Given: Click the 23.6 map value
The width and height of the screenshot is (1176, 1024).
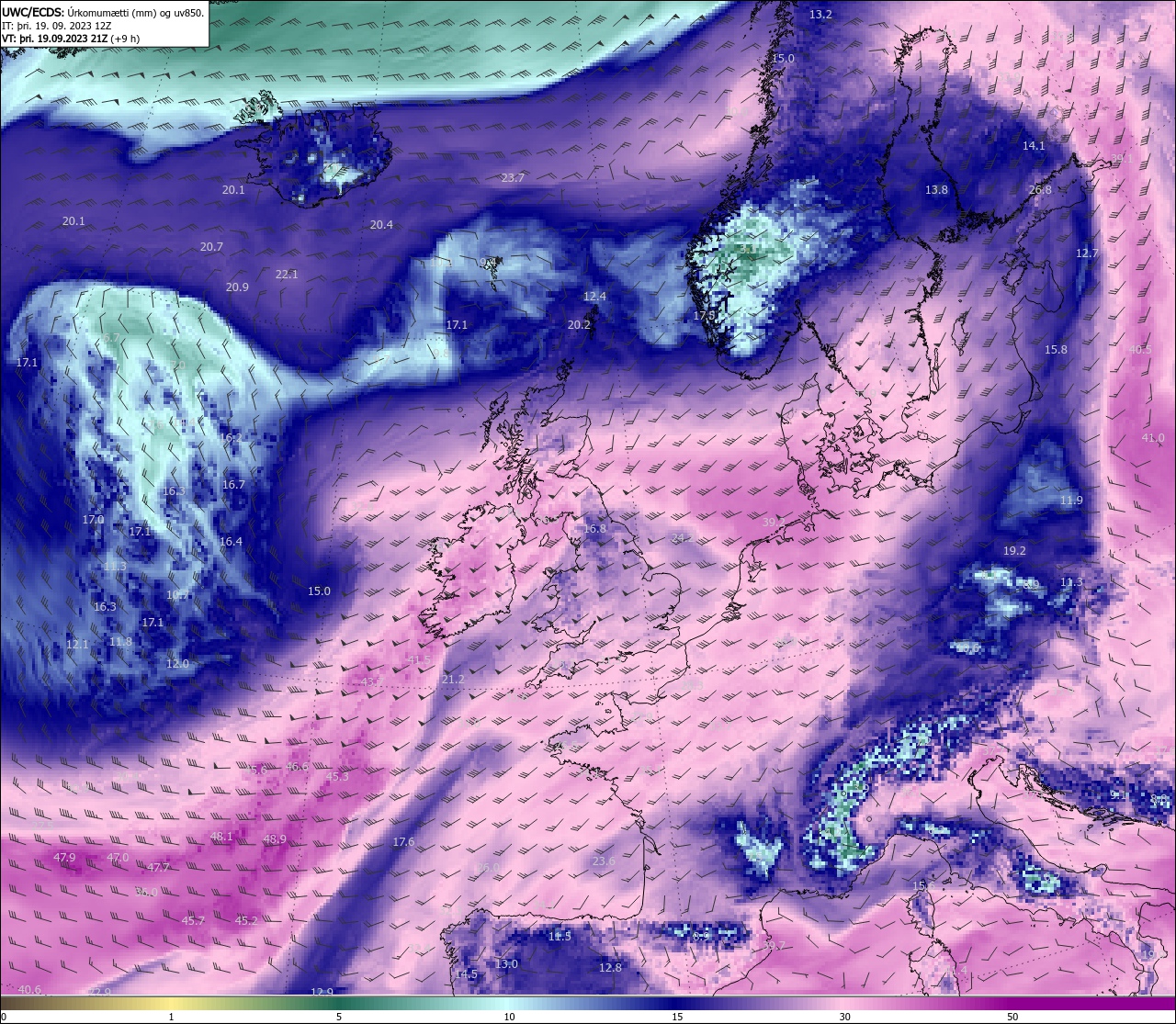Looking at the screenshot, I should point(604,861).
